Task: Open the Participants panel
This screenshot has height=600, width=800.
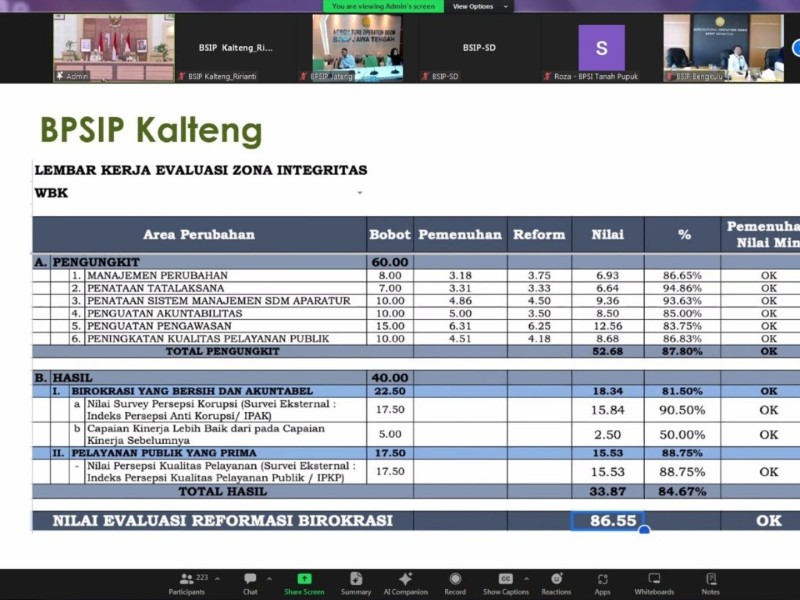Action: click(187, 581)
